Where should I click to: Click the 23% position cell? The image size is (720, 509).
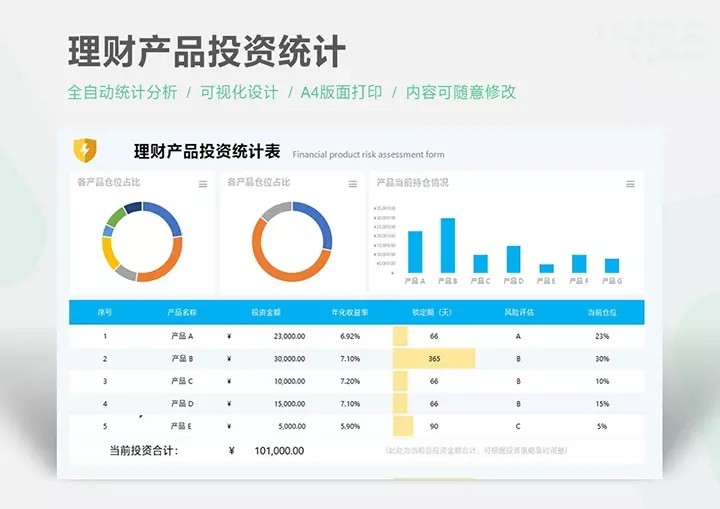[602, 336]
